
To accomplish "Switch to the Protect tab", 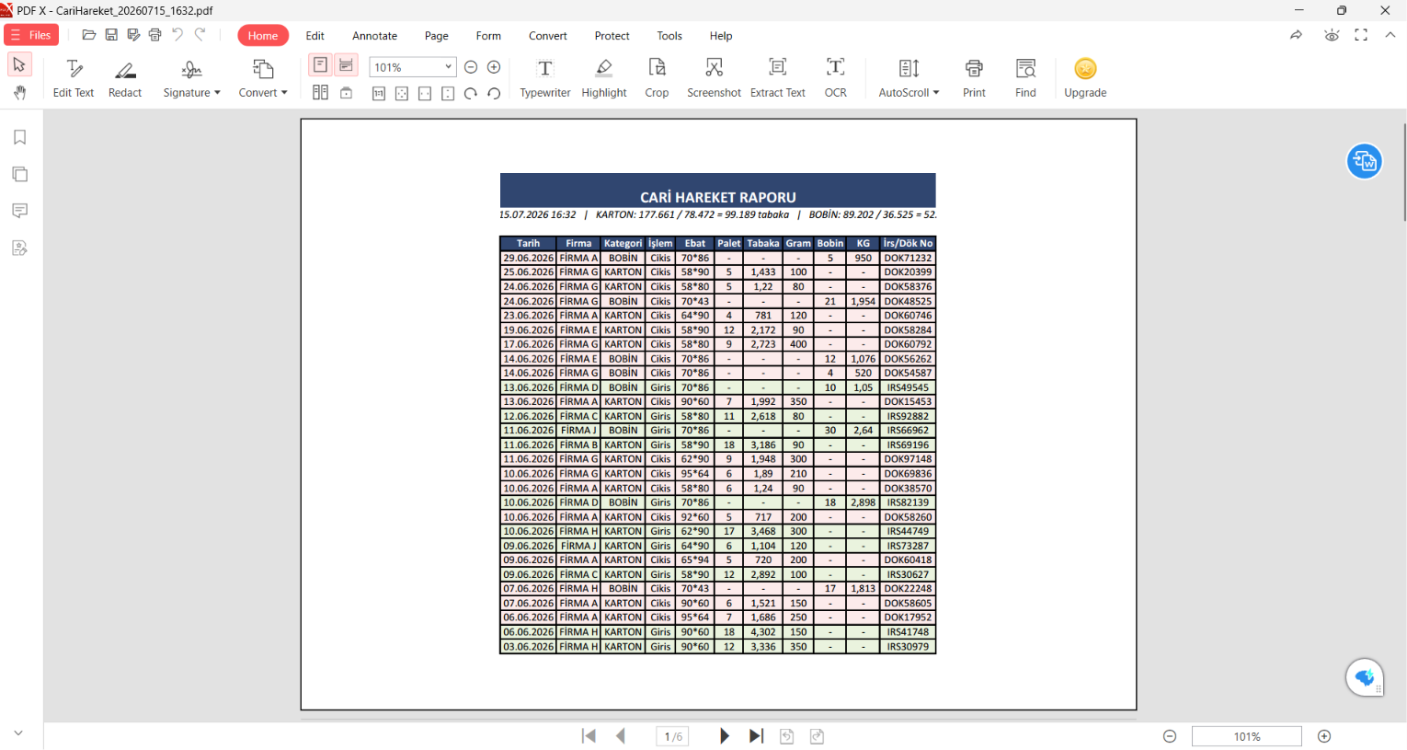I will click(612, 35).
